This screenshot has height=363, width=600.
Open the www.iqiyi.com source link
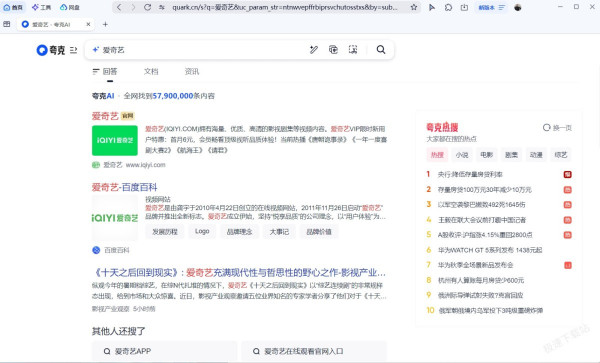145,165
